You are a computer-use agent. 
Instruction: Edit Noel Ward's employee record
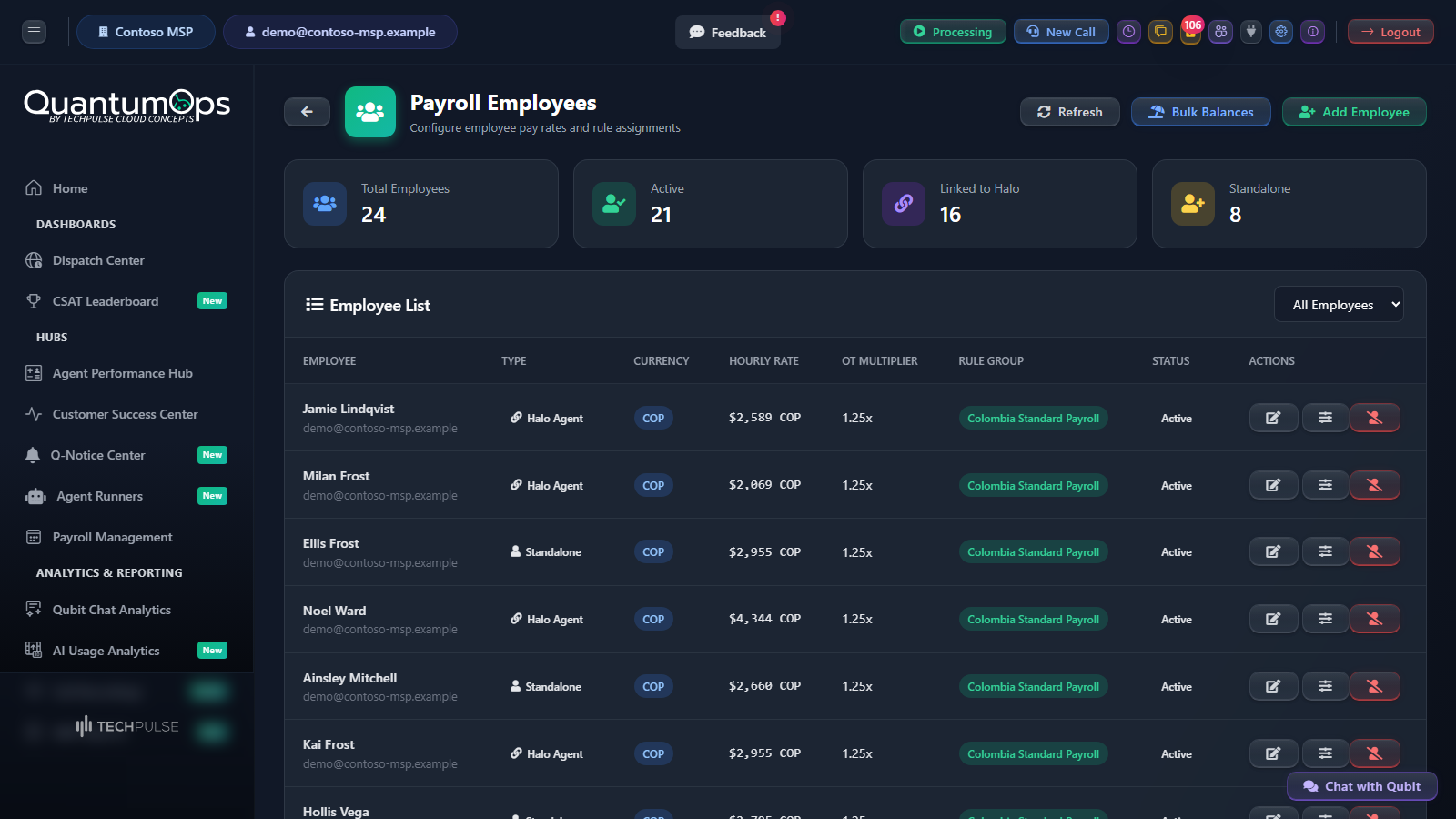coord(1273,619)
